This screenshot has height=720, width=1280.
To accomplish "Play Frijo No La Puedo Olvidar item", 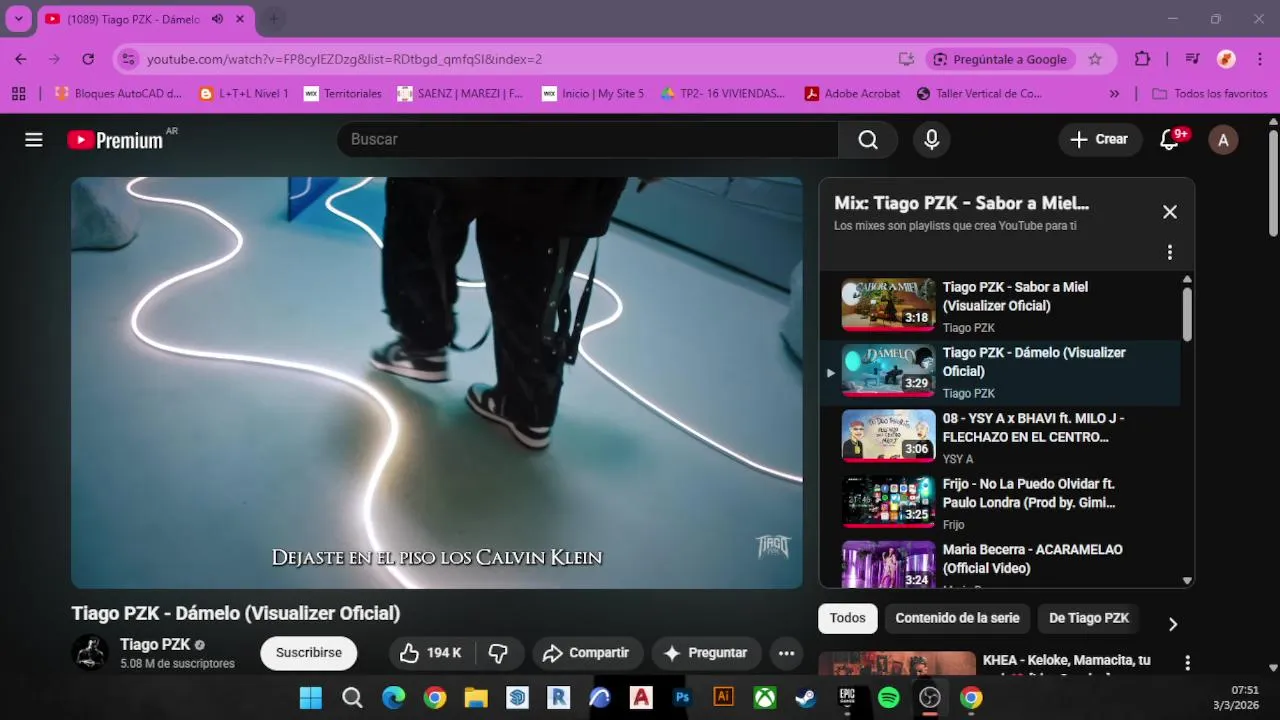I will click(x=1000, y=503).
